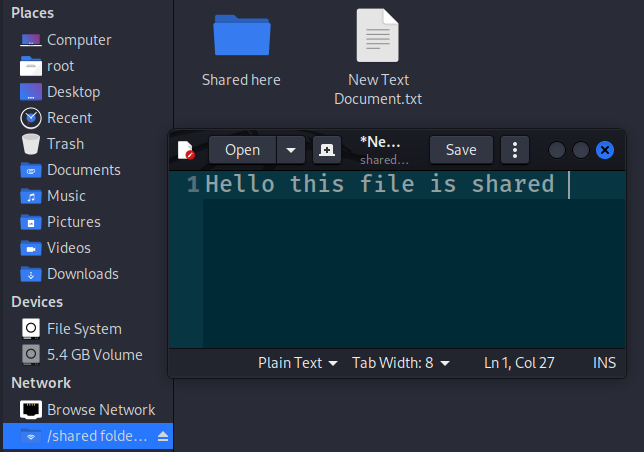The width and height of the screenshot is (644, 452).
Task: Expand the Open recent files arrow
Action: (x=290, y=150)
